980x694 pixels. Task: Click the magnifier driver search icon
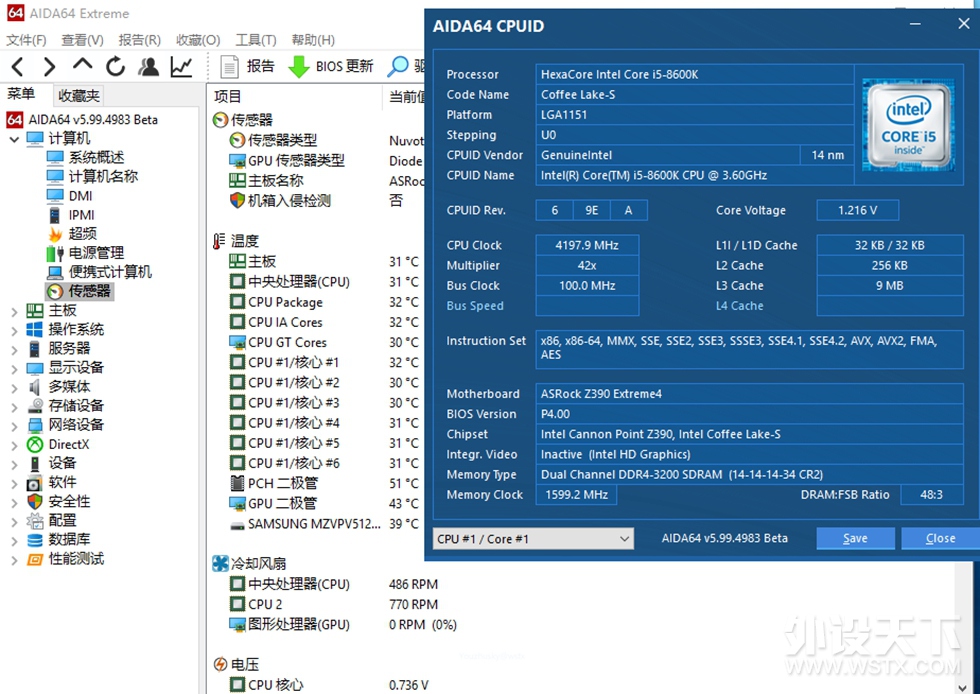tap(398, 66)
